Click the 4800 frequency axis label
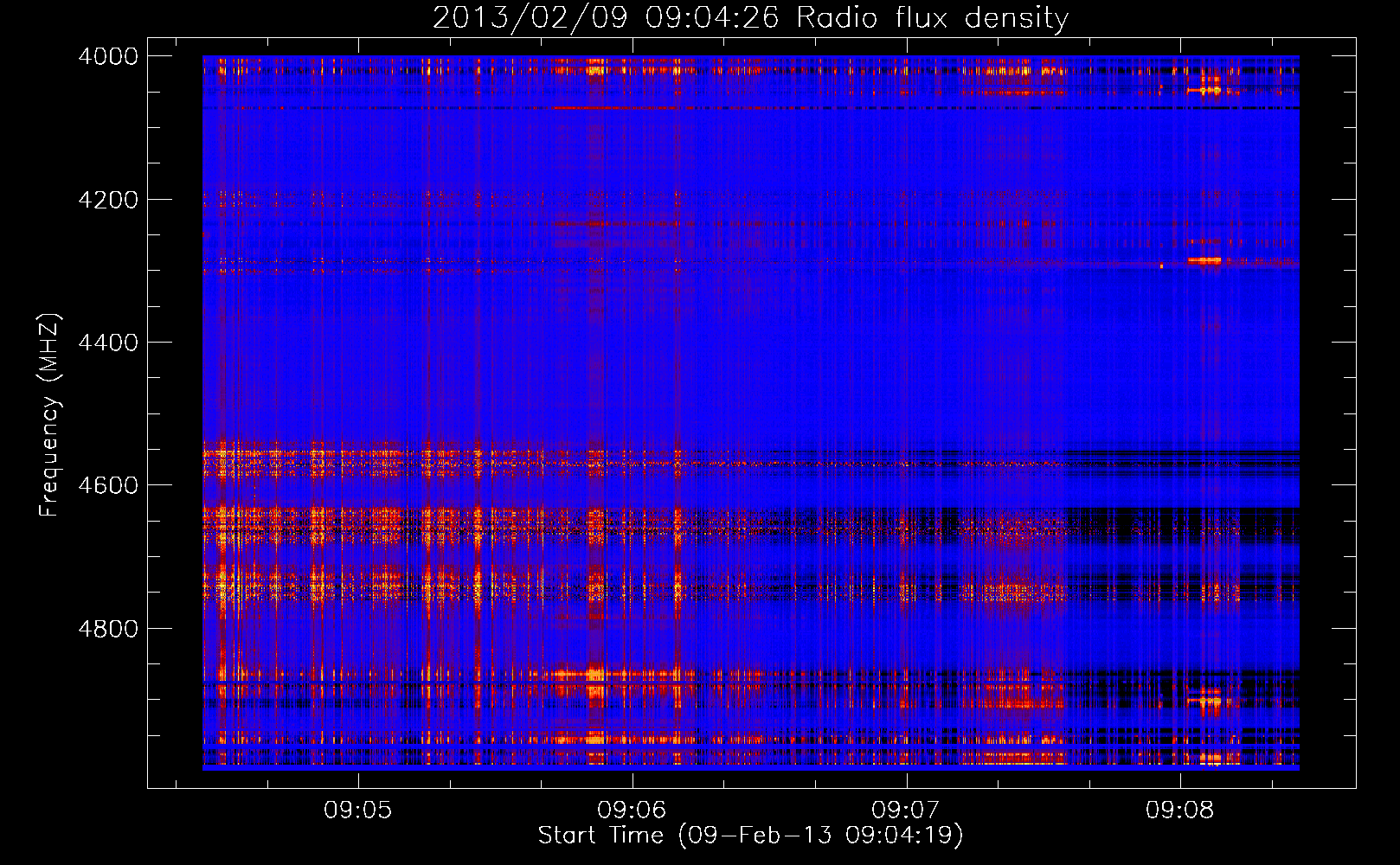This screenshot has width=1400, height=865. (108, 629)
